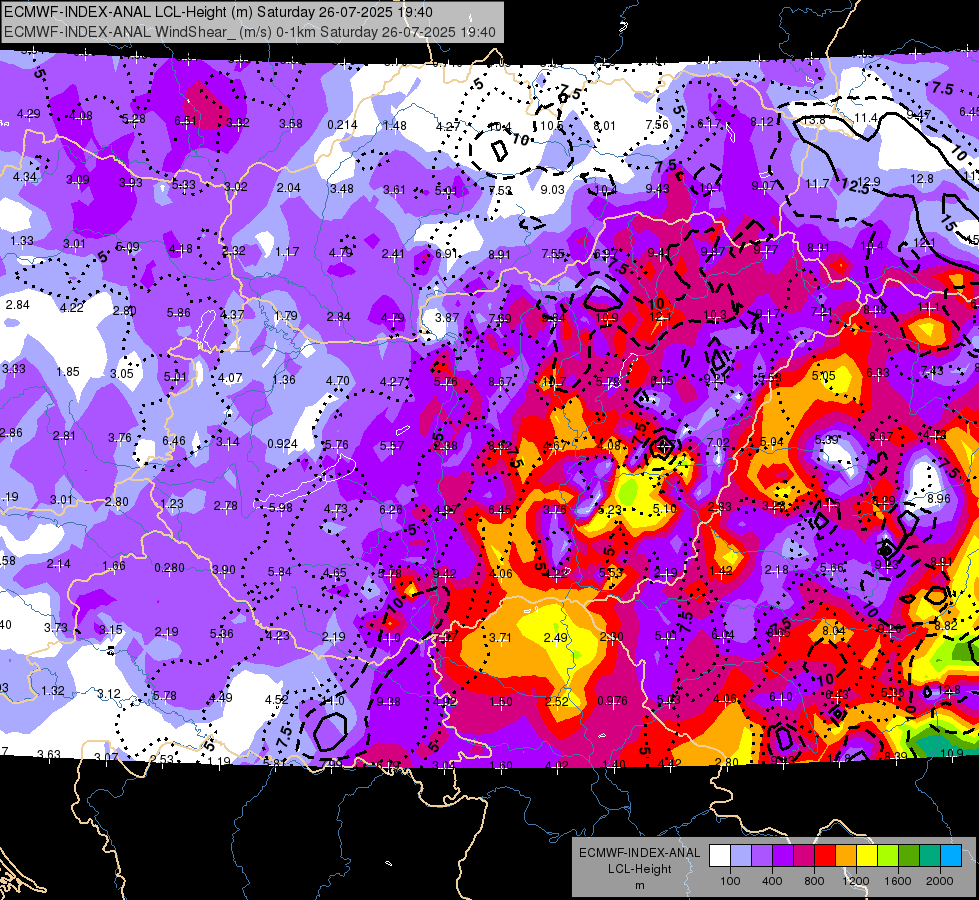The height and width of the screenshot is (900, 979).
Task: Click the grid value 1.50
Action: click(x=501, y=701)
